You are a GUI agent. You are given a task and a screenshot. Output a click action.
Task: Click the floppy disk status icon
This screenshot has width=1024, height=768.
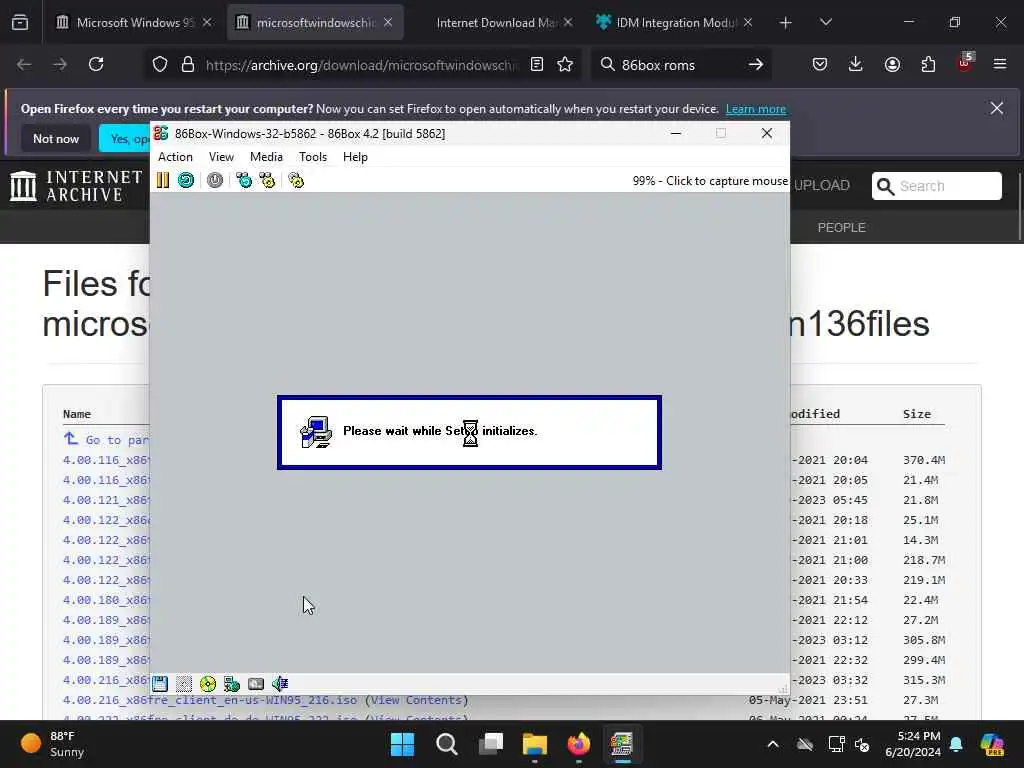coord(160,684)
